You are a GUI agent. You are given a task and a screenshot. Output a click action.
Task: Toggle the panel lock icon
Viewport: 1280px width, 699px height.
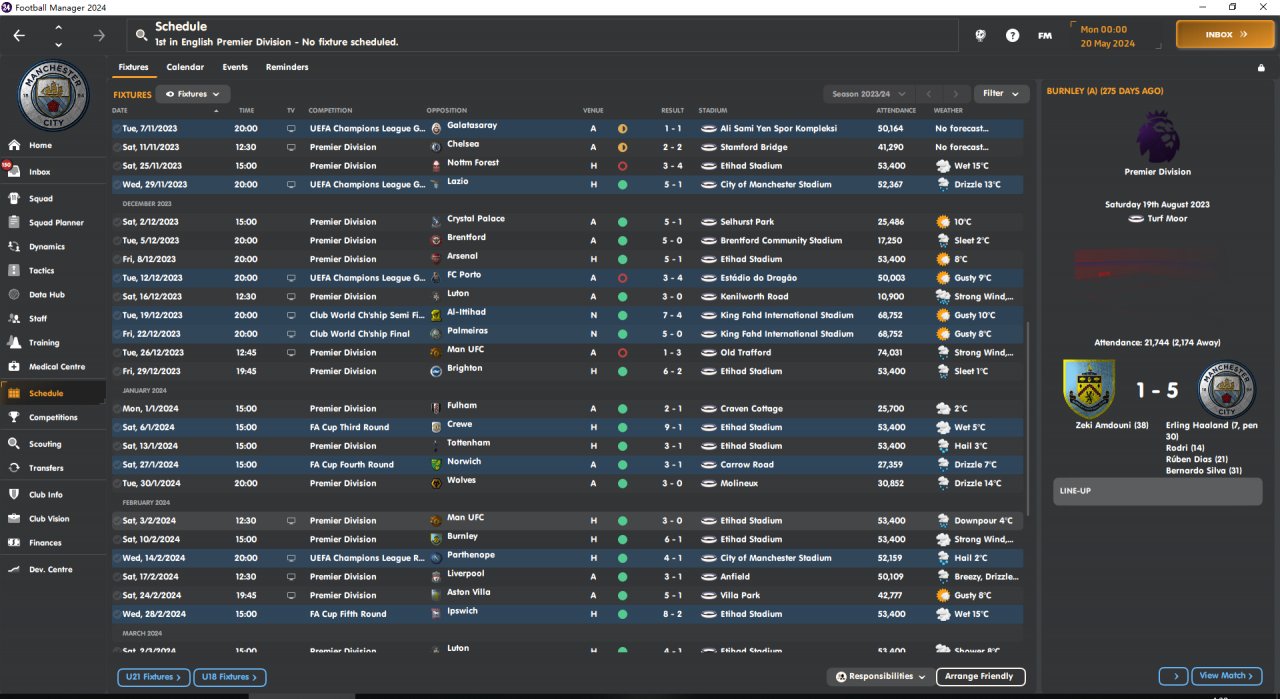pyautogui.click(x=1261, y=68)
